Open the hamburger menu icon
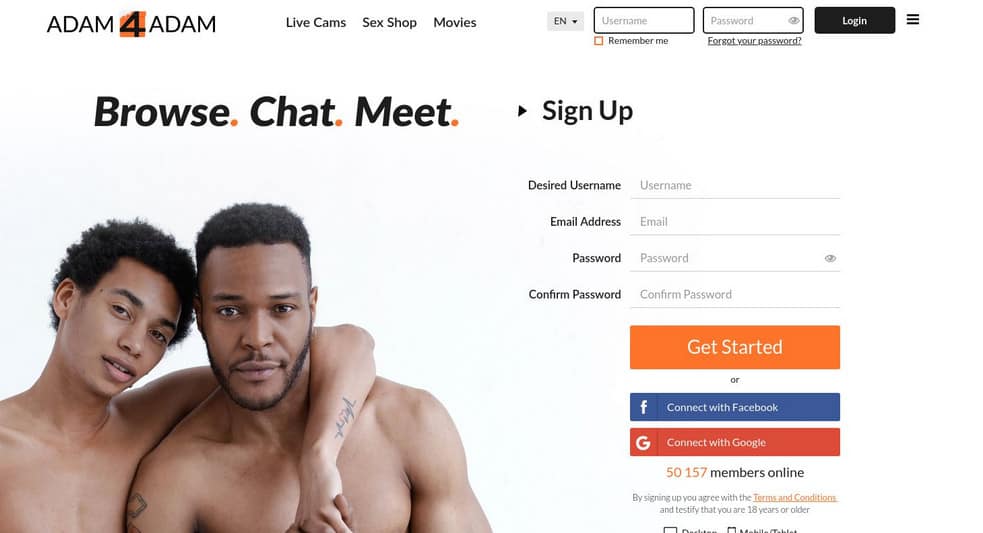This screenshot has height=533, width=983. coord(913,19)
